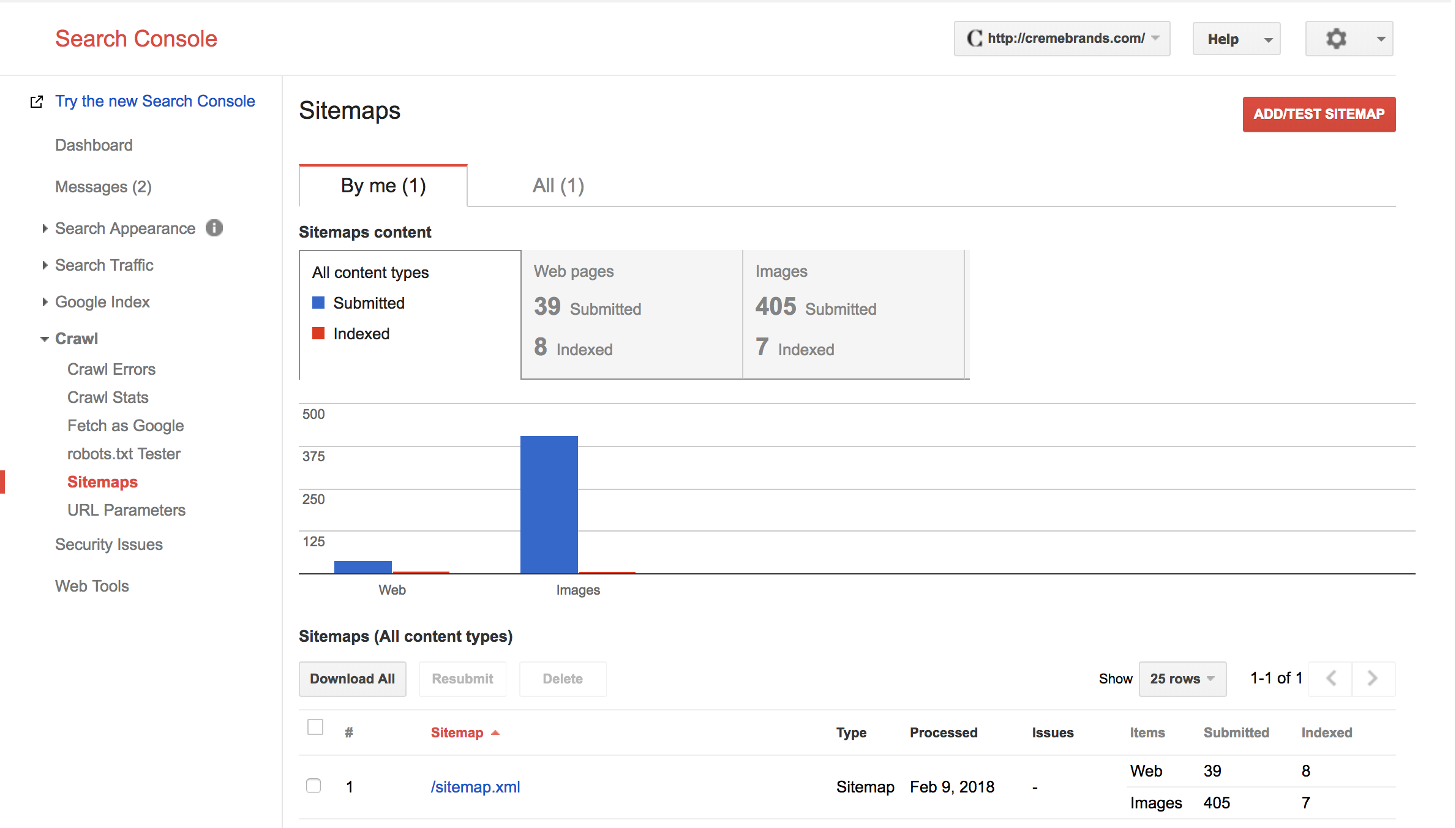Open the /sitemap.xml link
Image resolution: width=1456 pixels, height=828 pixels.
pos(475,787)
